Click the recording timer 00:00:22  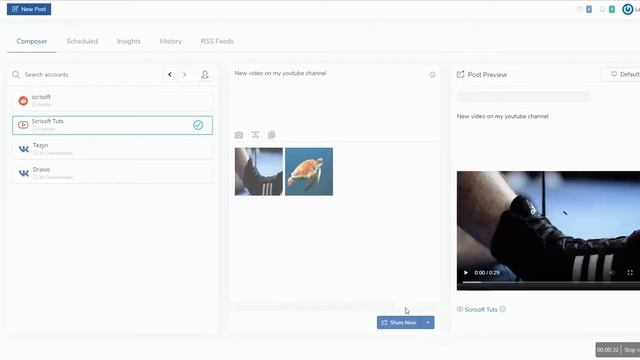click(608, 350)
